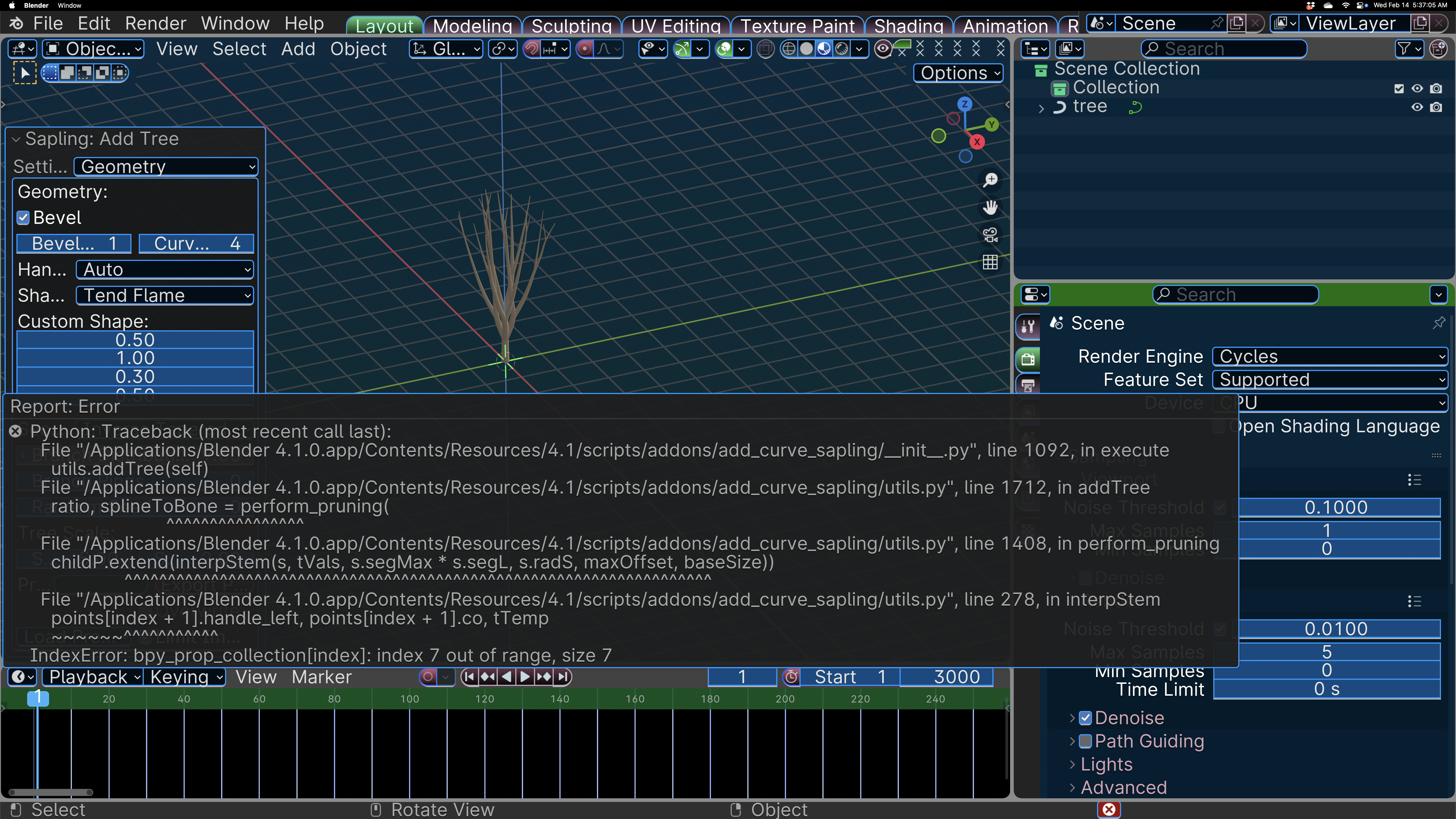Open the Shape Tend Flame dropdown

[x=164, y=296]
